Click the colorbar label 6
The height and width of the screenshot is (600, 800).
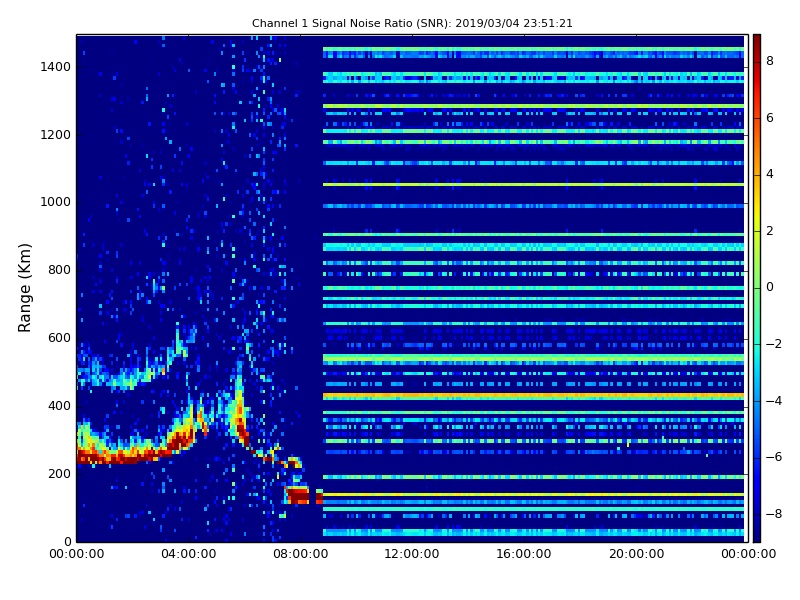(770, 118)
